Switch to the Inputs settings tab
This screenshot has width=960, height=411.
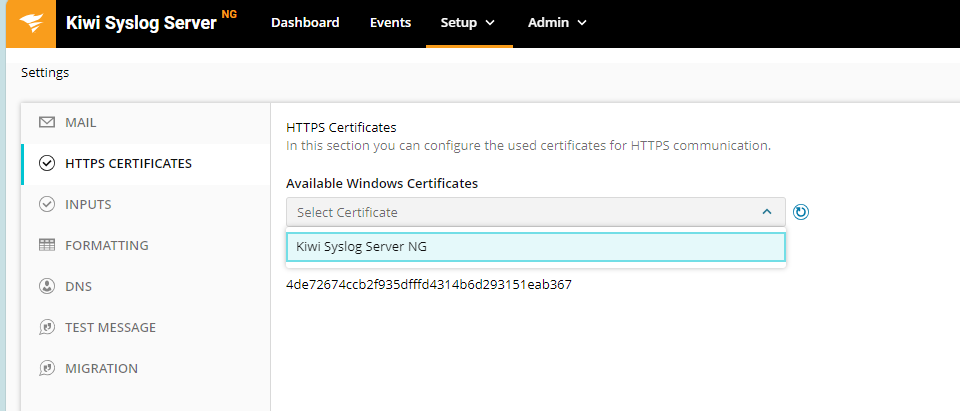(146, 204)
